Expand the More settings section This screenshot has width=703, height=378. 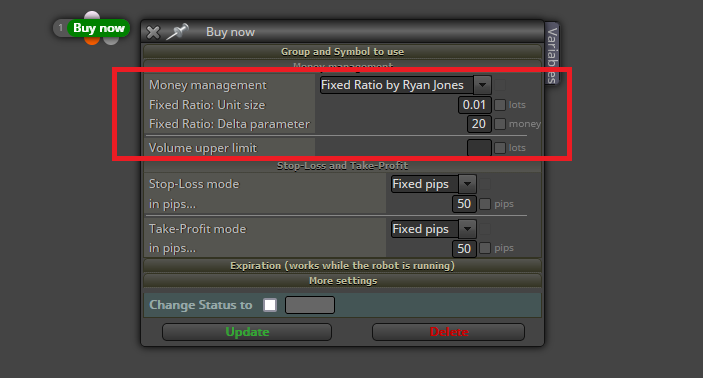tap(343, 281)
